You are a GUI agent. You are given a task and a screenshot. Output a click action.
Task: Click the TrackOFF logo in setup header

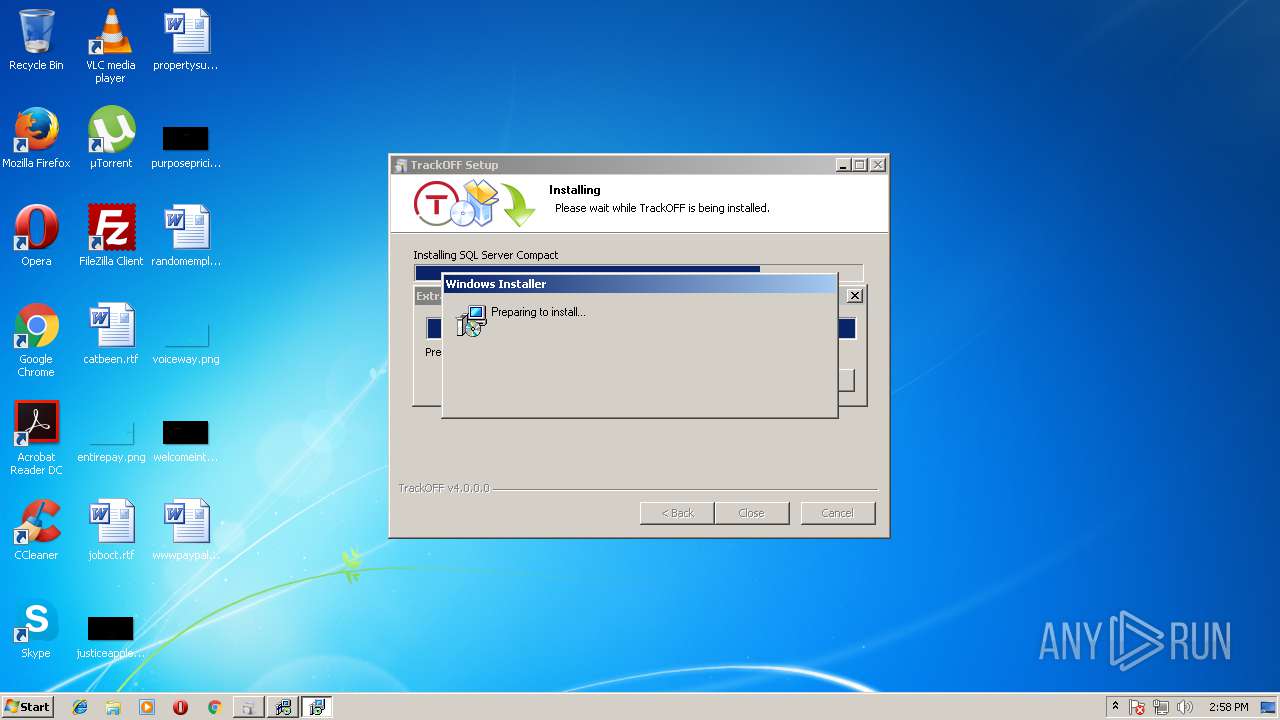436,204
